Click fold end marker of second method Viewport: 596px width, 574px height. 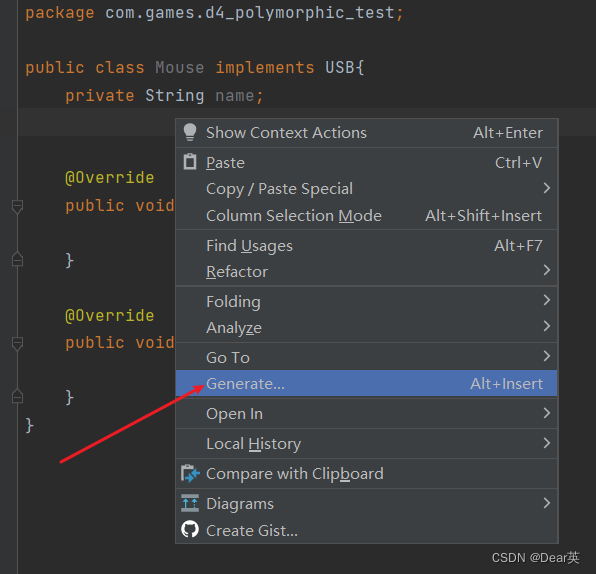tap(17, 396)
